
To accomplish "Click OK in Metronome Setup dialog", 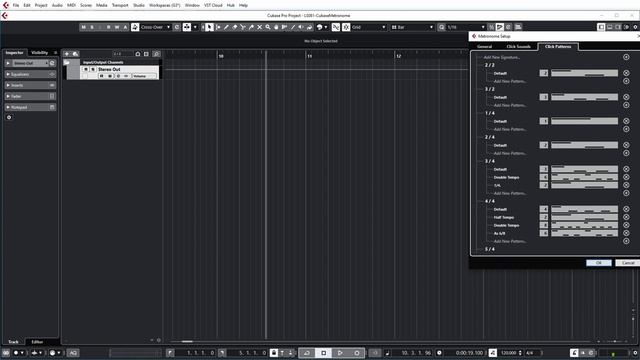I will pos(599,263).
